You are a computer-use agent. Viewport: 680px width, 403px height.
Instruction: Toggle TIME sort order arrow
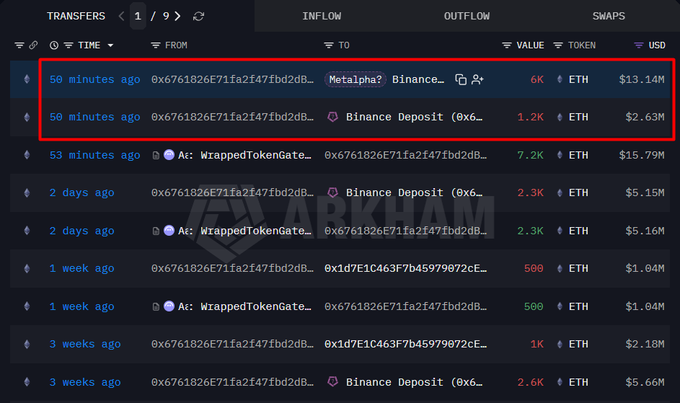coord(110,45)
